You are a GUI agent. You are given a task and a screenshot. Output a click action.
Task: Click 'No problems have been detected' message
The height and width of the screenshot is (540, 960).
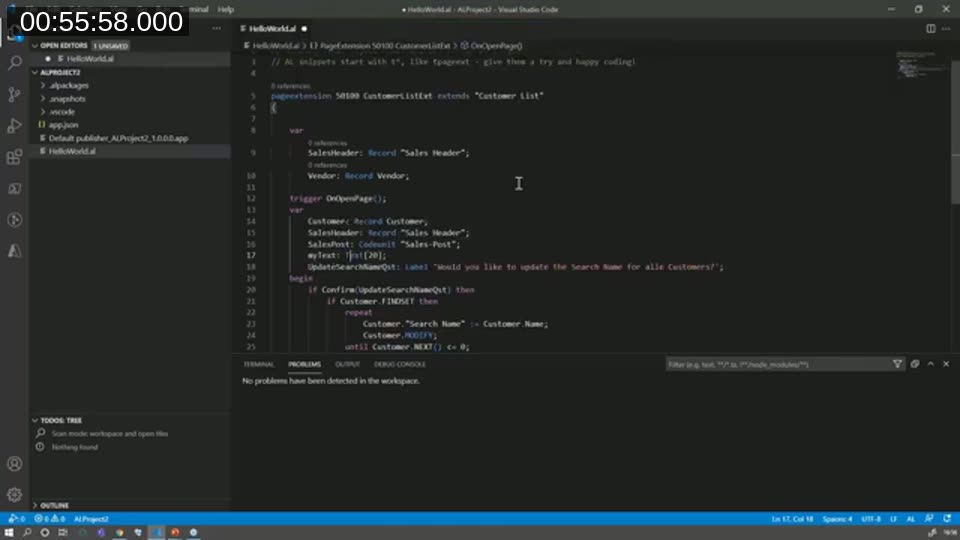click(x=331, y=380)
